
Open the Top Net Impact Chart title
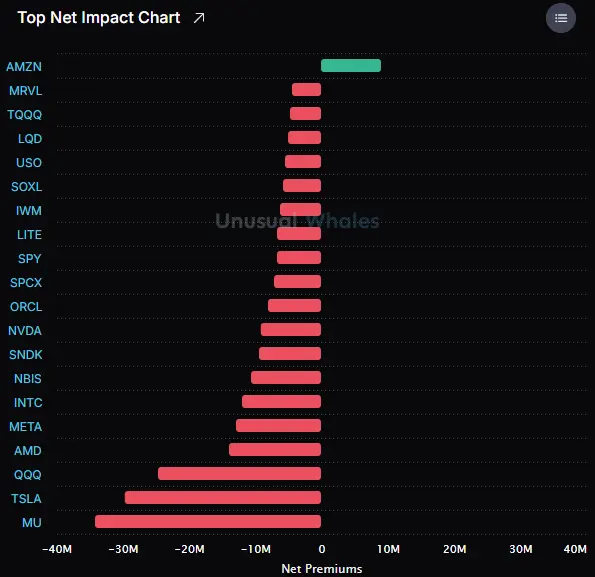click(99, 18)
